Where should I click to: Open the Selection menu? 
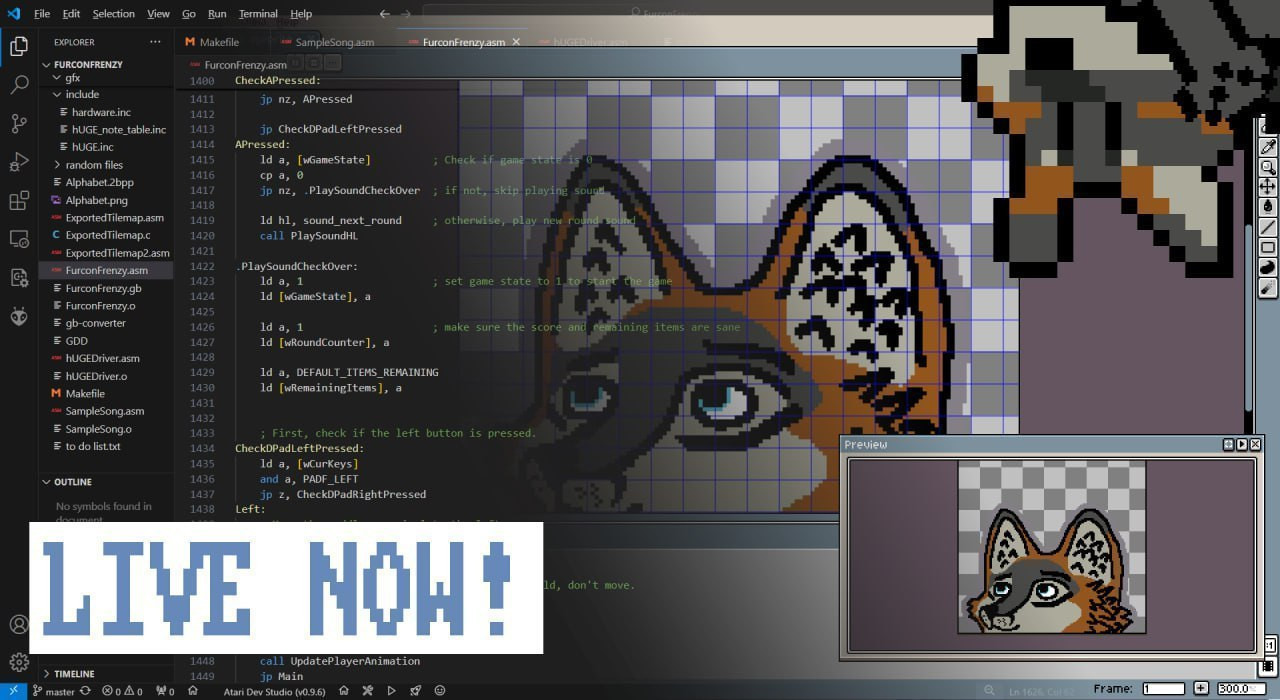pos(113,14)
